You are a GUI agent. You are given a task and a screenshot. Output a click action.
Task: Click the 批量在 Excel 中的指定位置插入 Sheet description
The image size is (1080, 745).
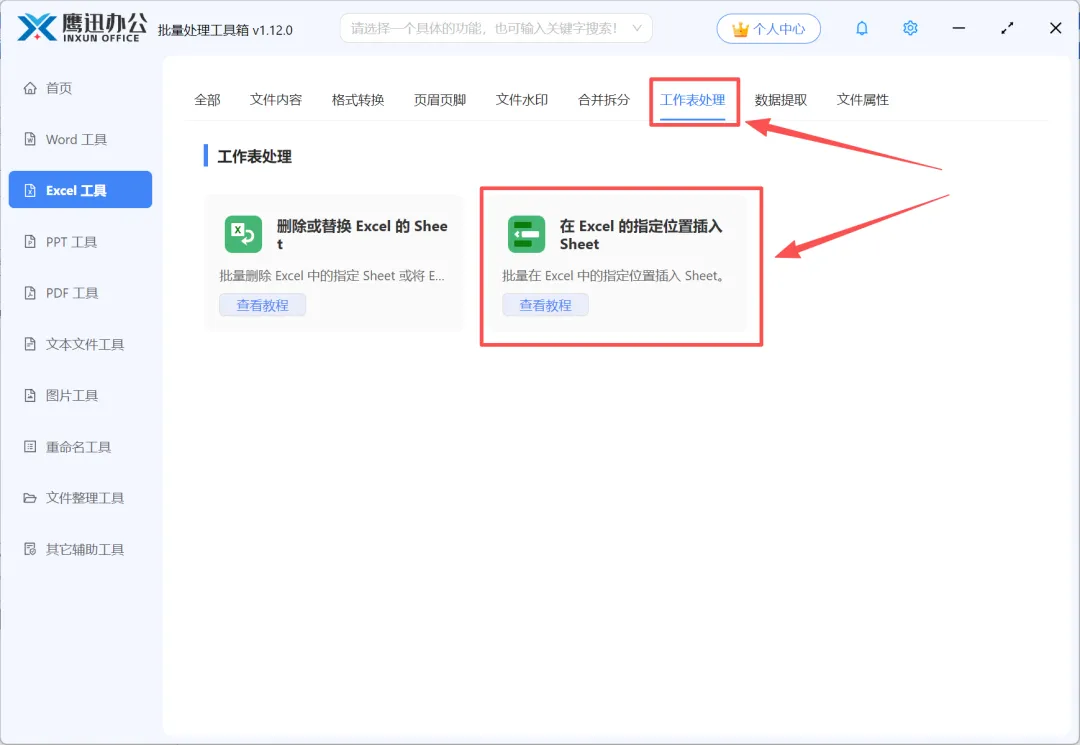point(613,276)
